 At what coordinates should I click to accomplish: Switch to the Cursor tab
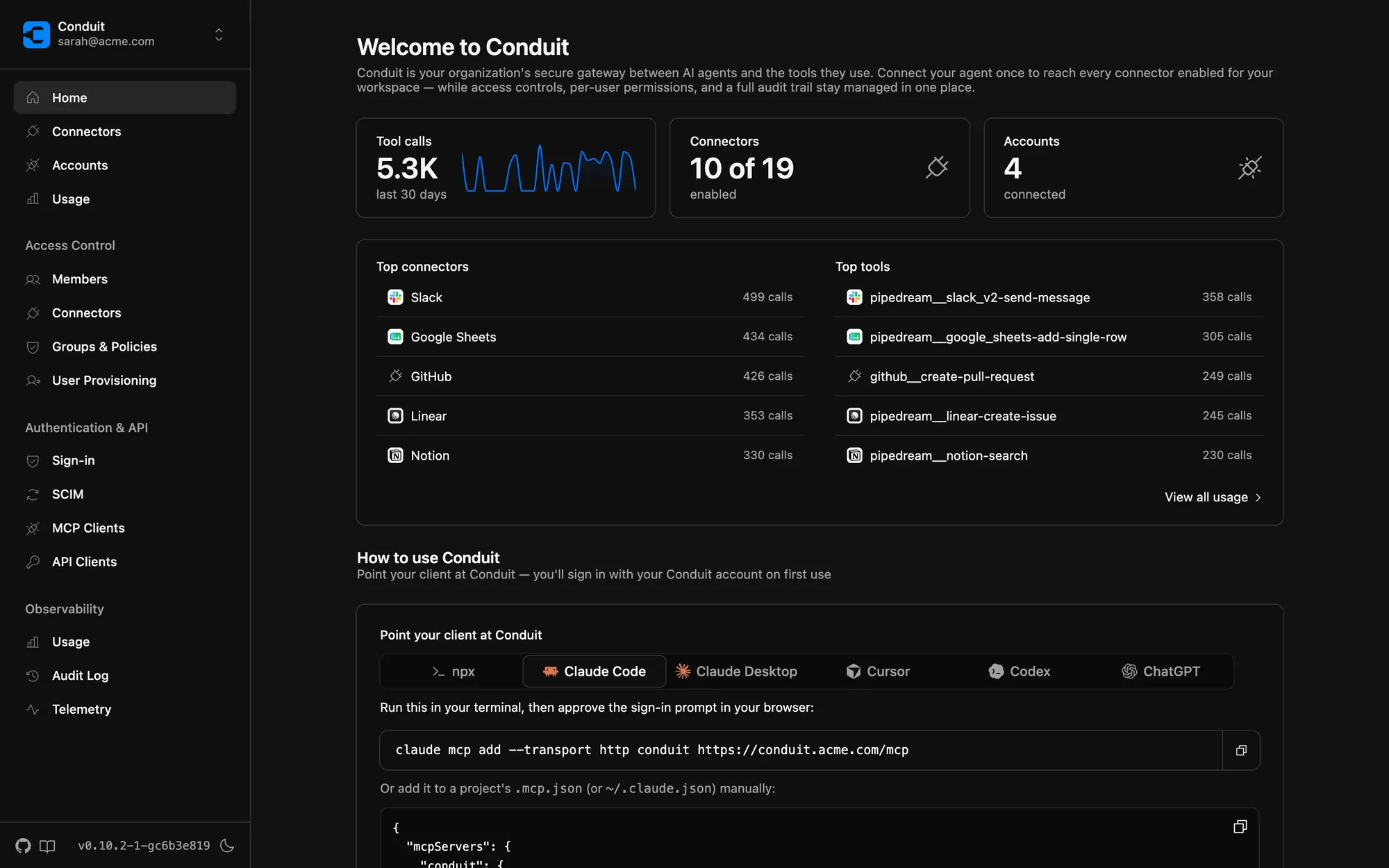(x=878, y=671)
